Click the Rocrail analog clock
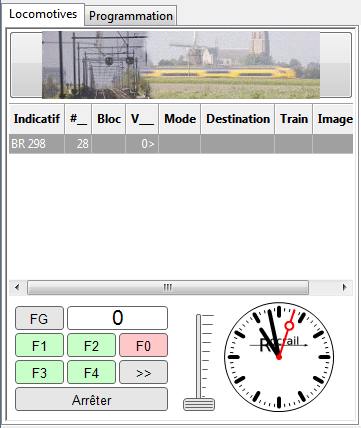 point(279,357)
